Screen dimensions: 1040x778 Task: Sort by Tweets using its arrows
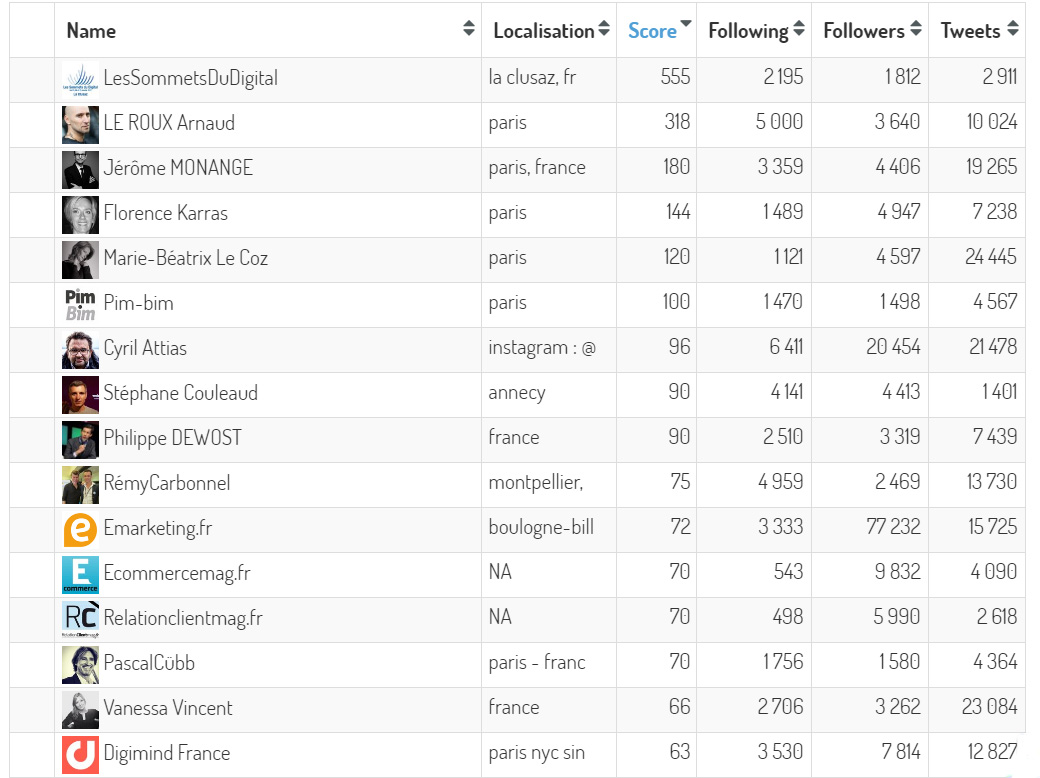pos(1013,29)
